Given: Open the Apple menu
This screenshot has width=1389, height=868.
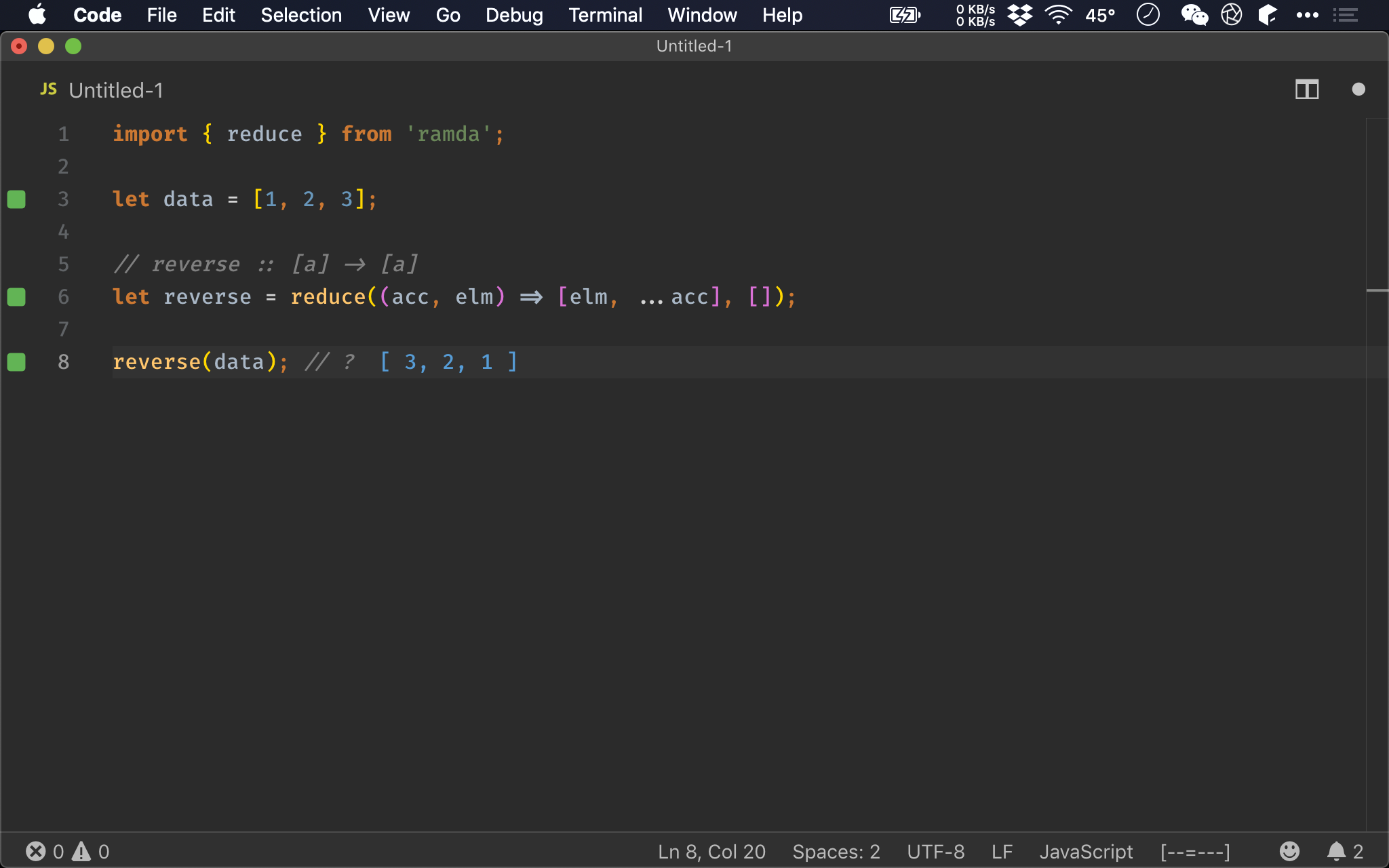Looking at the screenshot, I should tap(37, 15).
